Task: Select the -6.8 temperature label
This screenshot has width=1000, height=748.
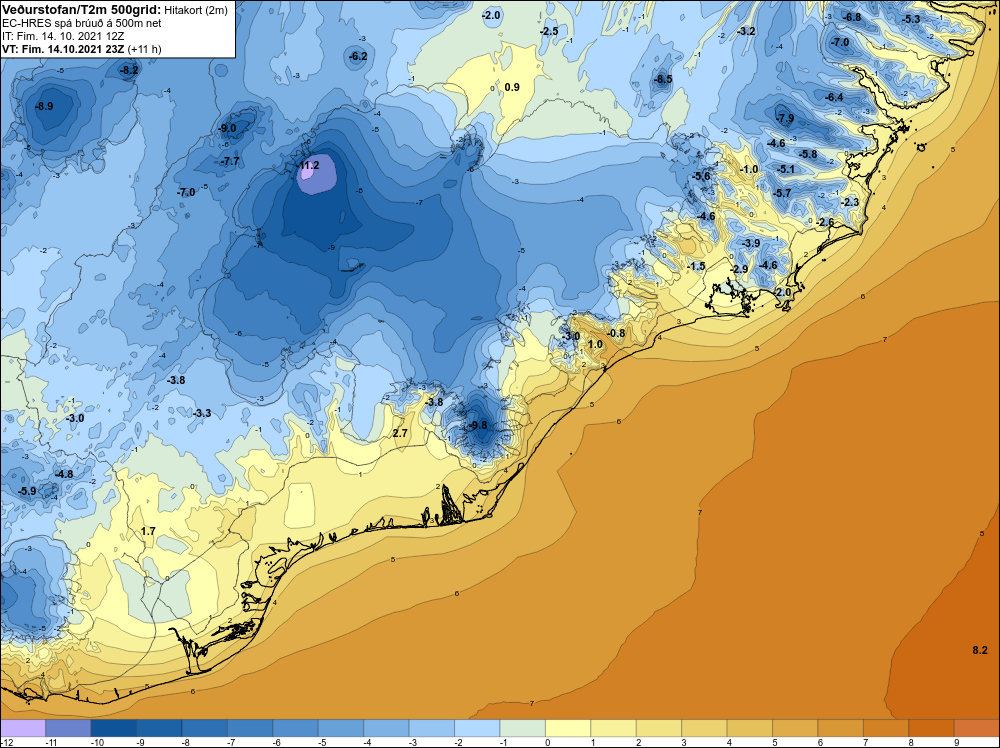Action: pos(853,17)
